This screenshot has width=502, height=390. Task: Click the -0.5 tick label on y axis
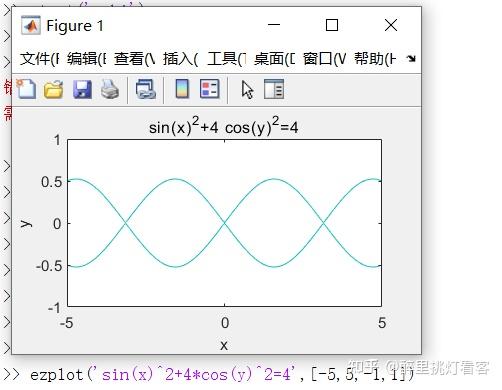point(49,266)
